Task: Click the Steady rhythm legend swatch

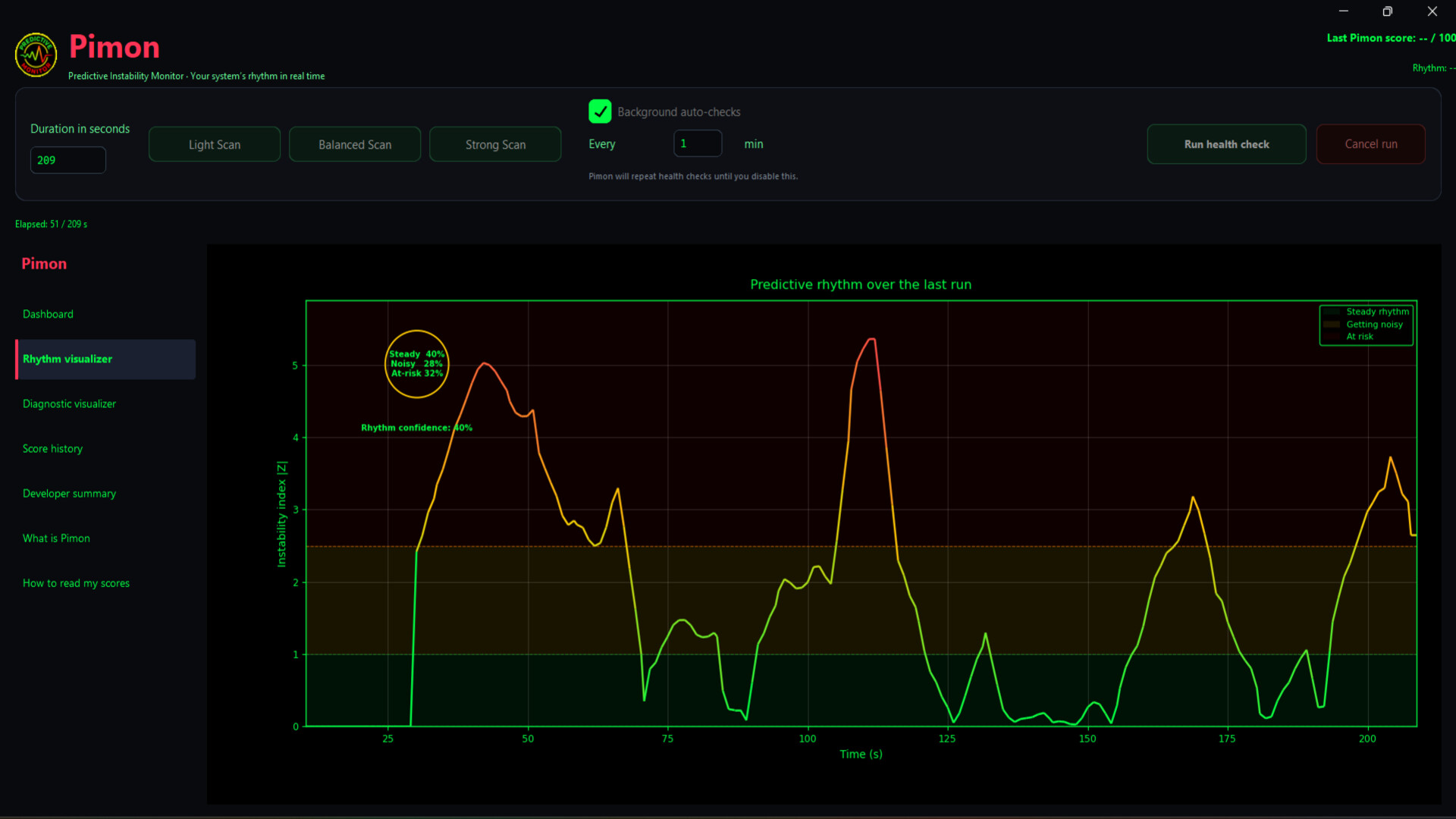Action: [x=1332, y=312]
